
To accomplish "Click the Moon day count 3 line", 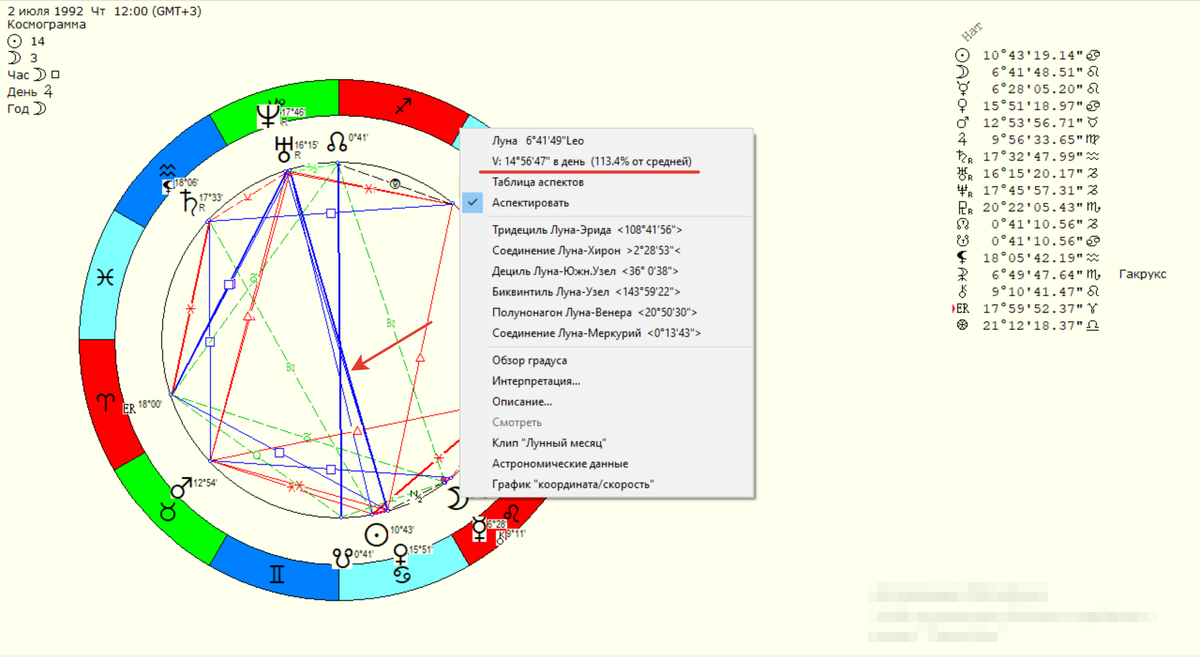I will [23, 58].
